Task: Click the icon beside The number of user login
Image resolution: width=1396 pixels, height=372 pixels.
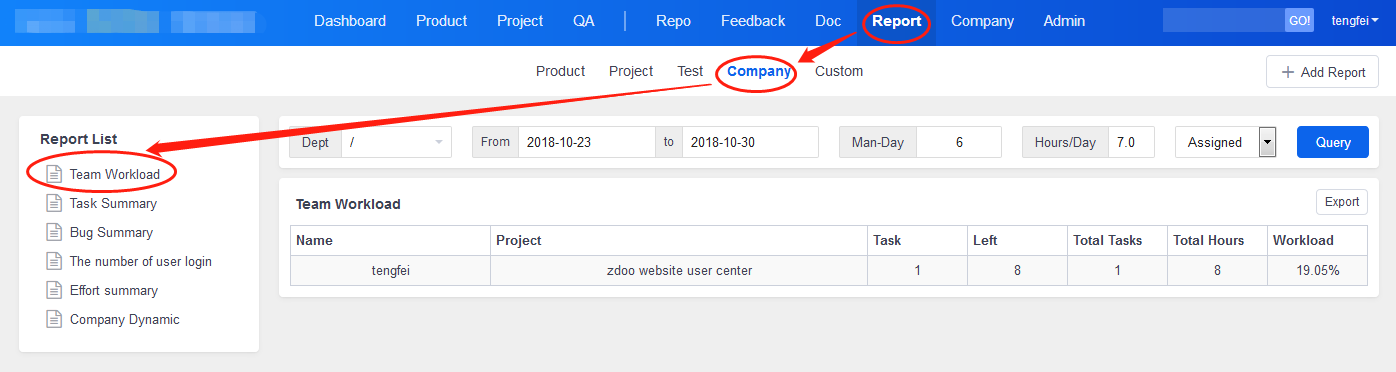Action: click(x=54, y=261)
